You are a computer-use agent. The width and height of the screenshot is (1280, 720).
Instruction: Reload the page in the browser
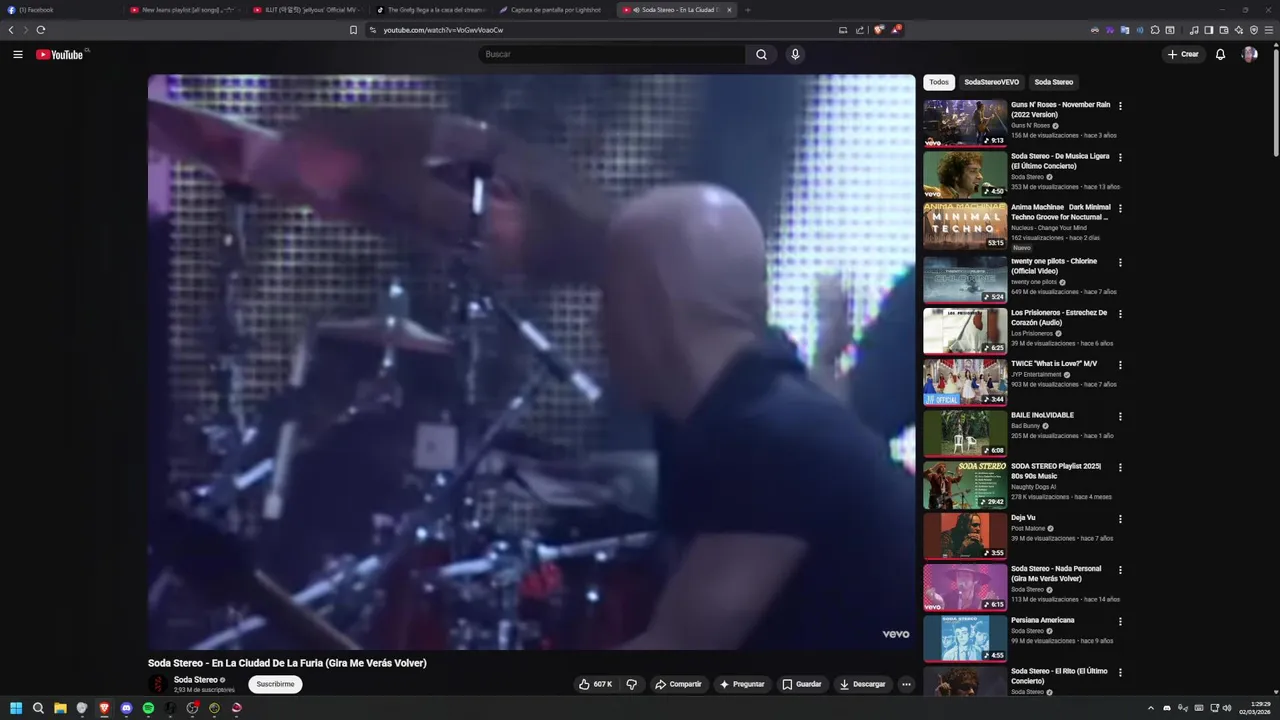pos(41,30)
